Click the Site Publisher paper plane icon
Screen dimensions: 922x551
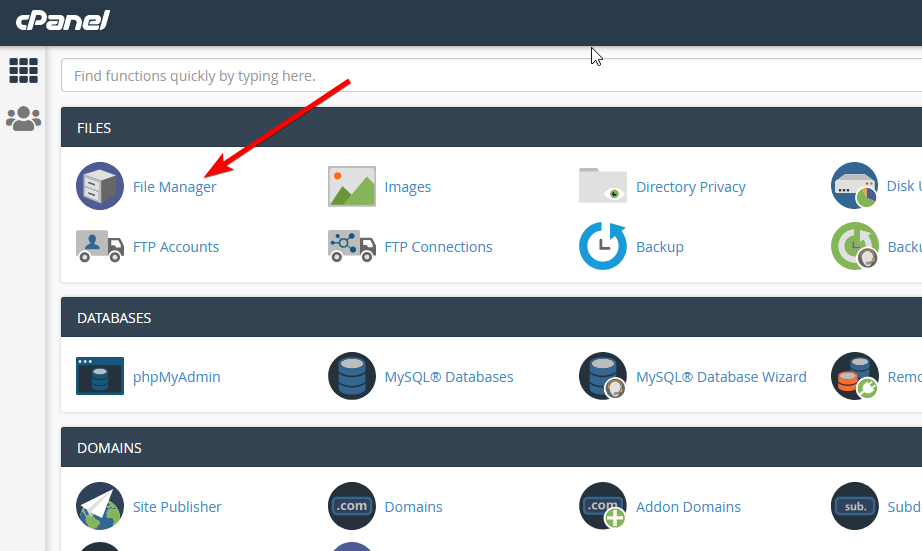tap(100, 506)
